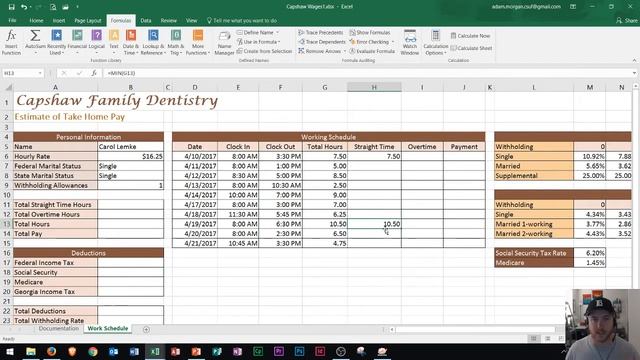The width and height of the screenshot is (640, 360).
Task: Select the Social Security Tax Rate 6.20% cell
Action: click(x=589, y=253)
